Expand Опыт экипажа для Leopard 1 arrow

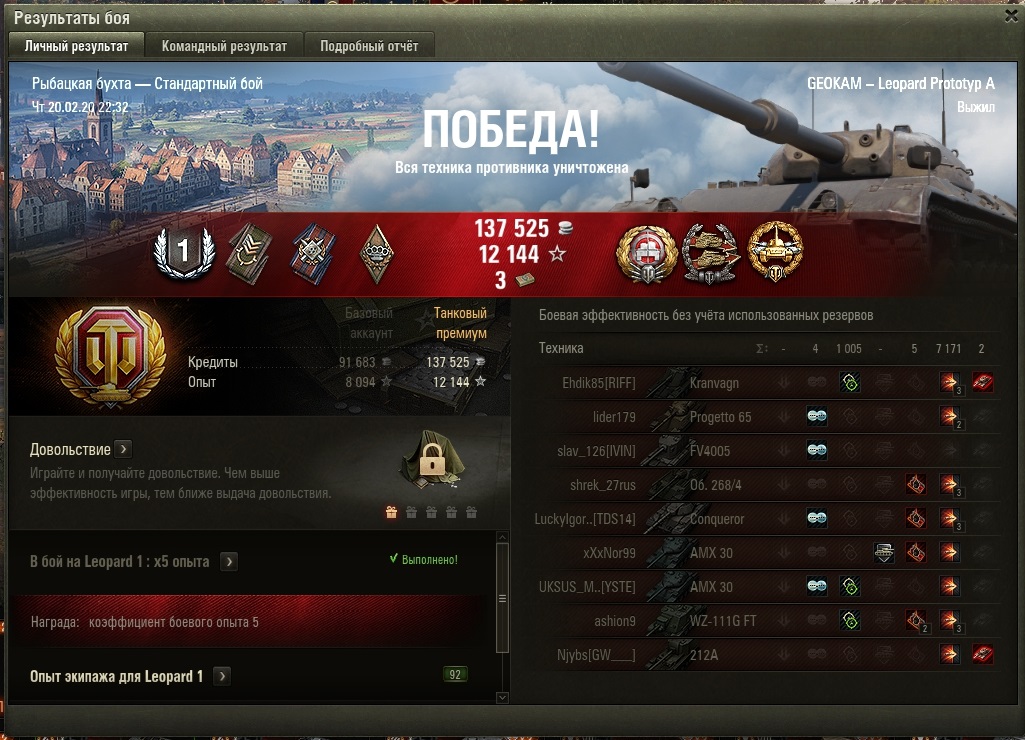(222, 676)
